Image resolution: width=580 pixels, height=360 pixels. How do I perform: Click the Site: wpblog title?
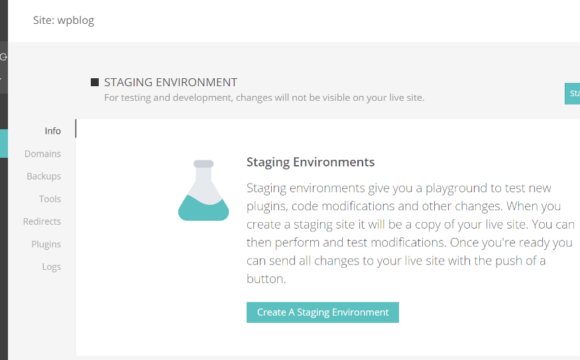coord(64,20)
